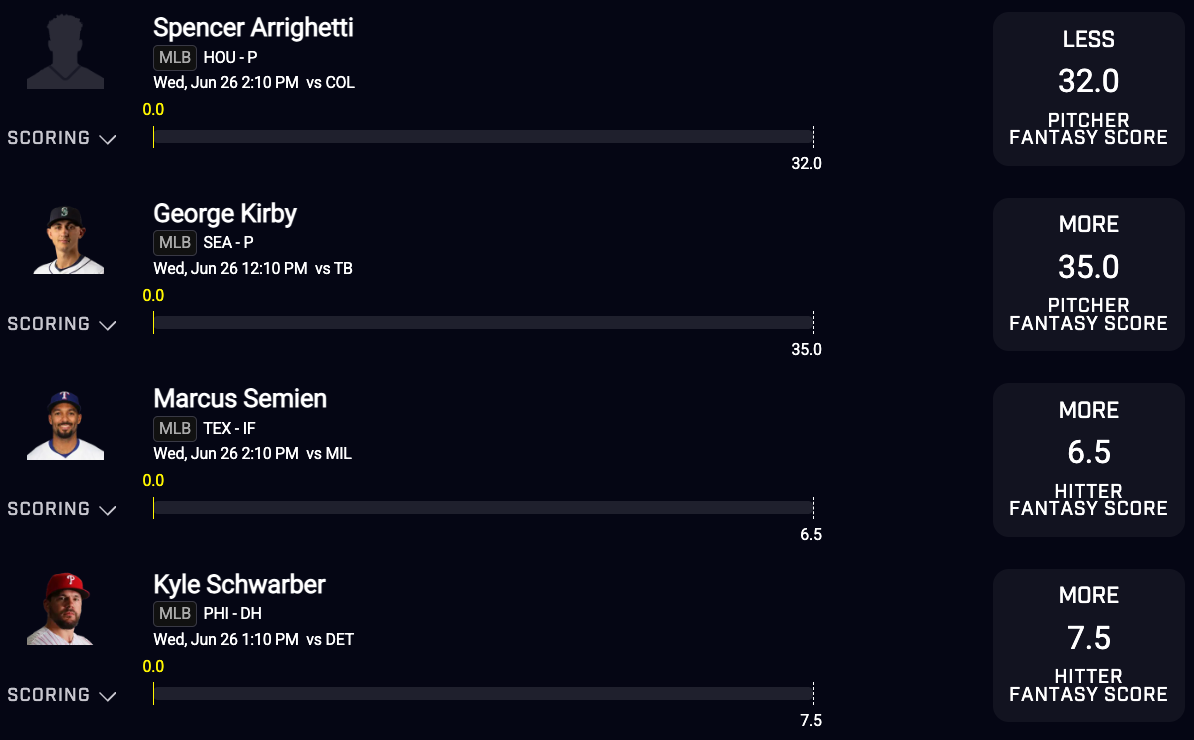Open the Kyle Schwarber player name

point(239,585)
